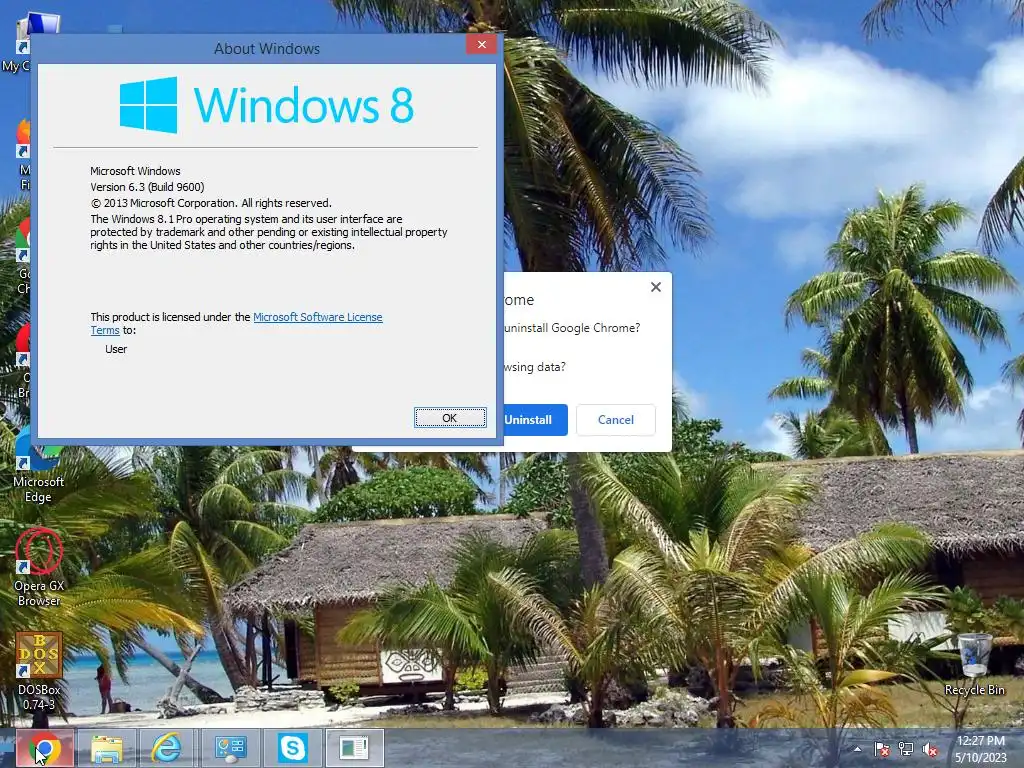Open File Explorer from the taskbar
The image size is (1024, 768).
tap(106, 748)
